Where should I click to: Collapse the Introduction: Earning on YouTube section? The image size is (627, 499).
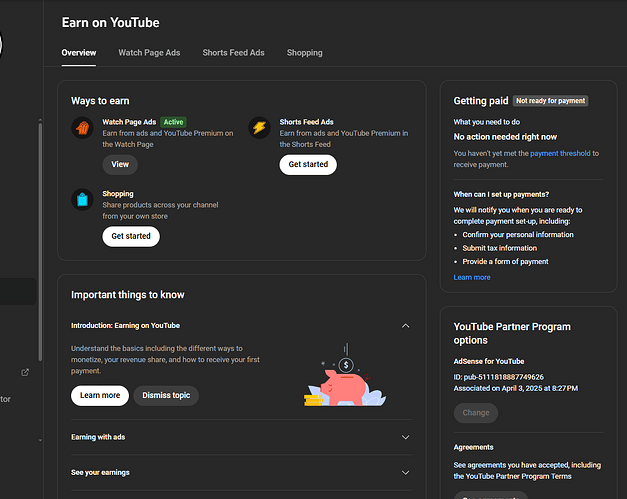pos(405,326)
